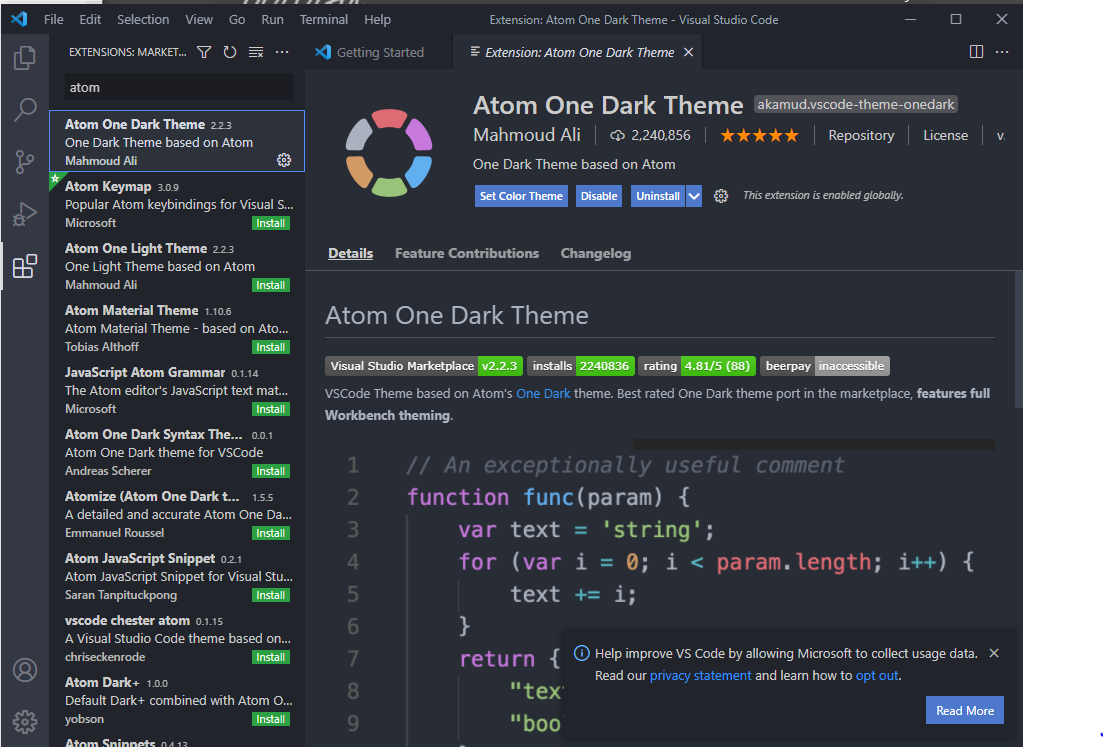Click the akamud.vscode-theme-onedark identifier
The image size is (1103, 747).
855,104
